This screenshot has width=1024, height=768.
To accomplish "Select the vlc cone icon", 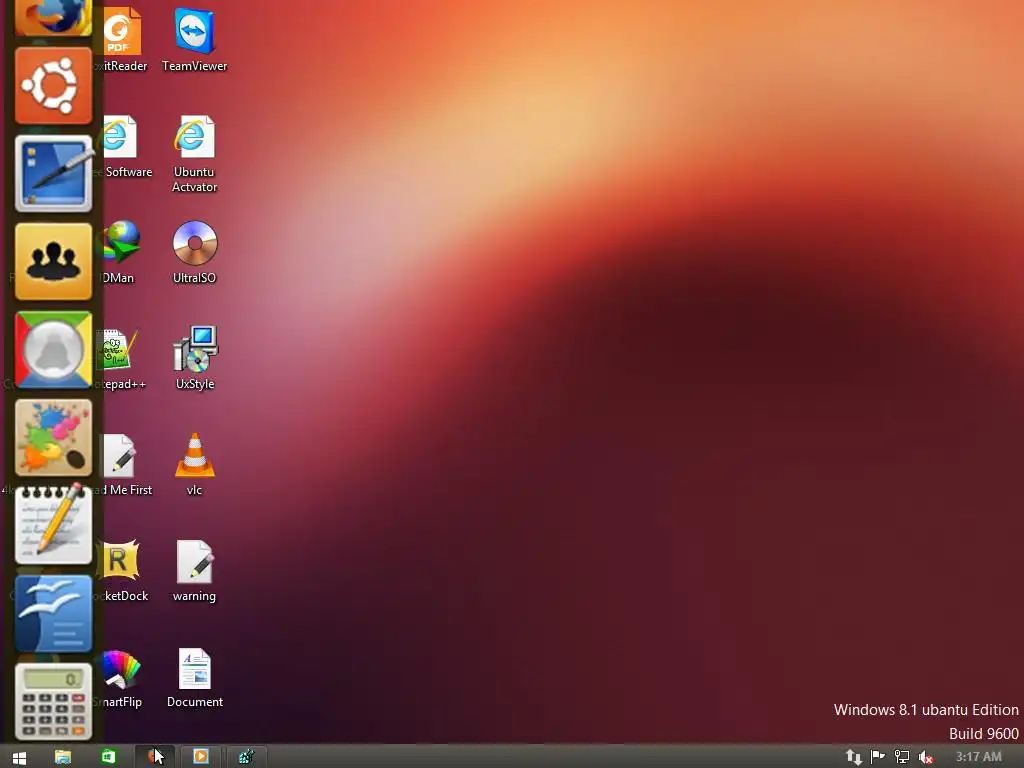I will point(195,465).
